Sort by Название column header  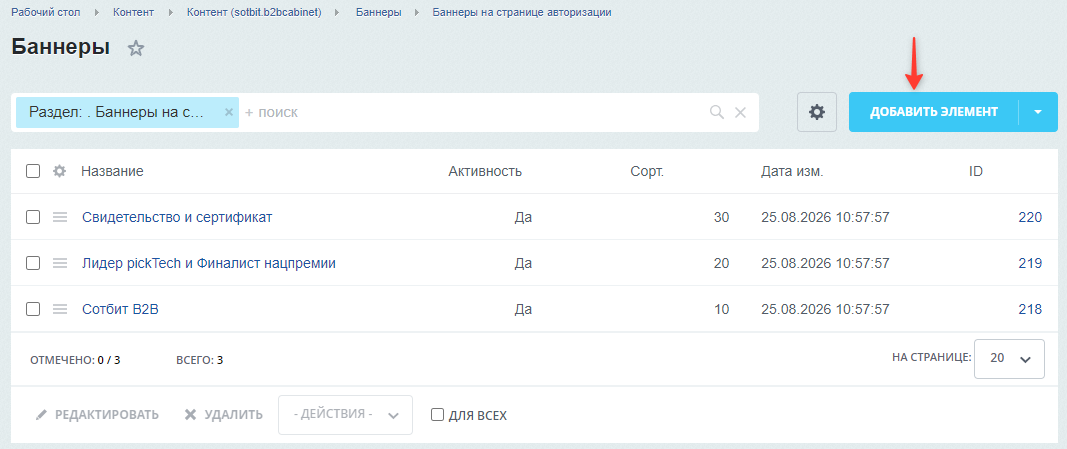pyautogui.click(x=112, y=171)
